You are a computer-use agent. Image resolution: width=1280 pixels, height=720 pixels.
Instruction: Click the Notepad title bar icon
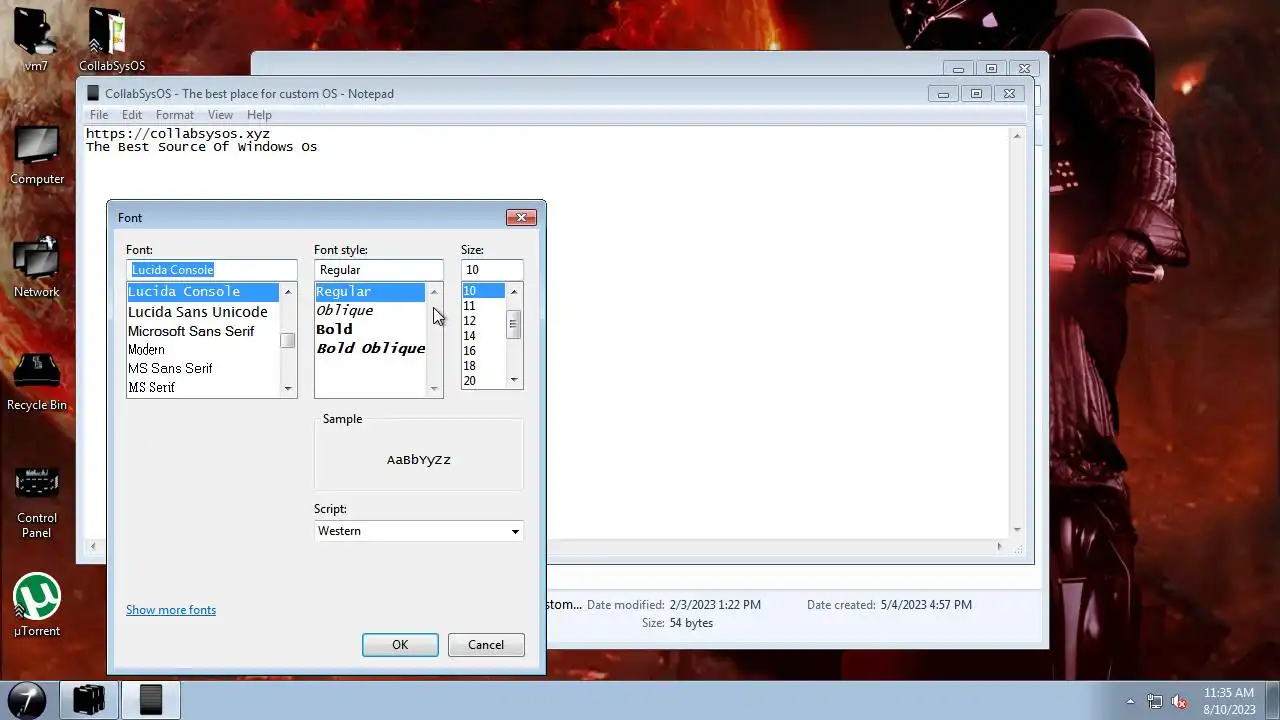click(93, 93)
